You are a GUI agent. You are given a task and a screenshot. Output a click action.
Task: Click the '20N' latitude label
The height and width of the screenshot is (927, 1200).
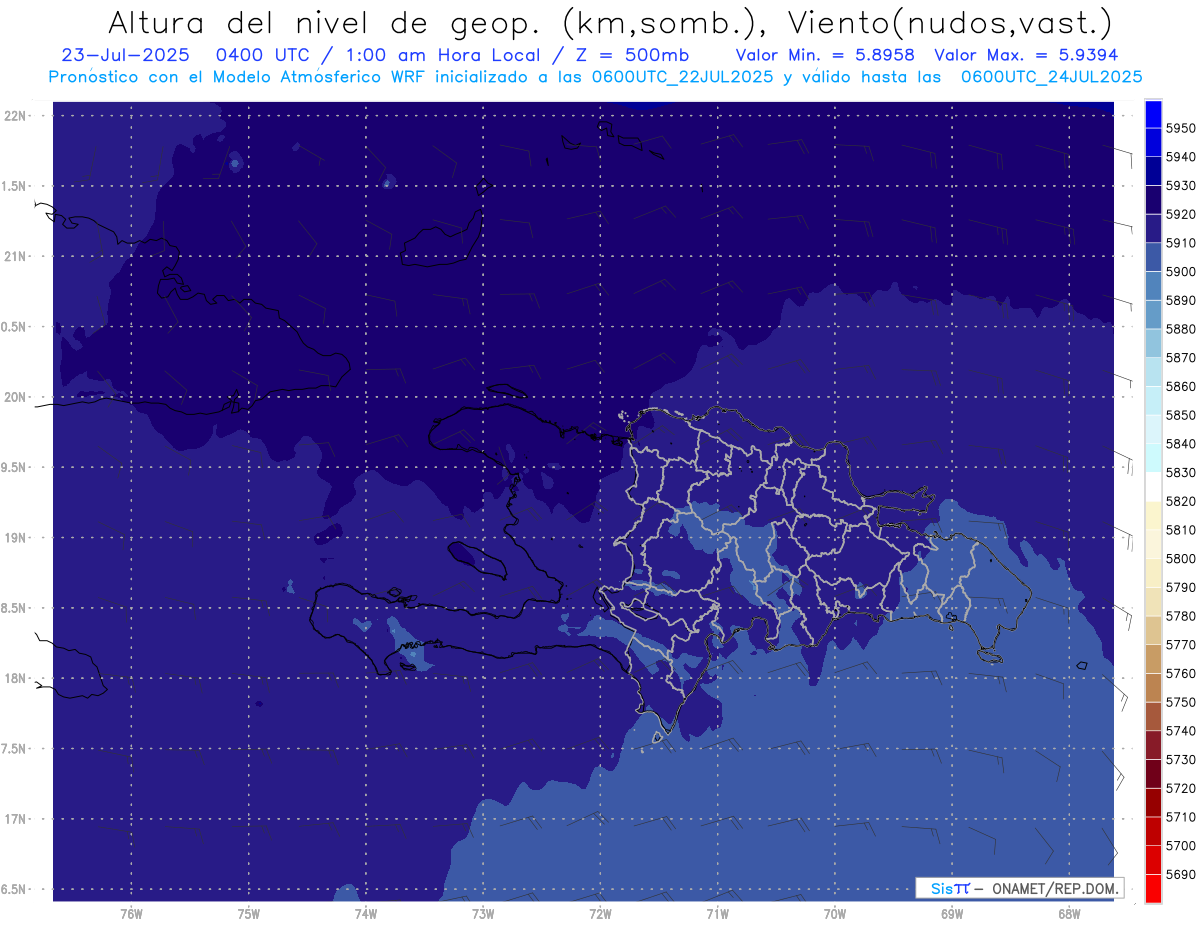[15, 397]
